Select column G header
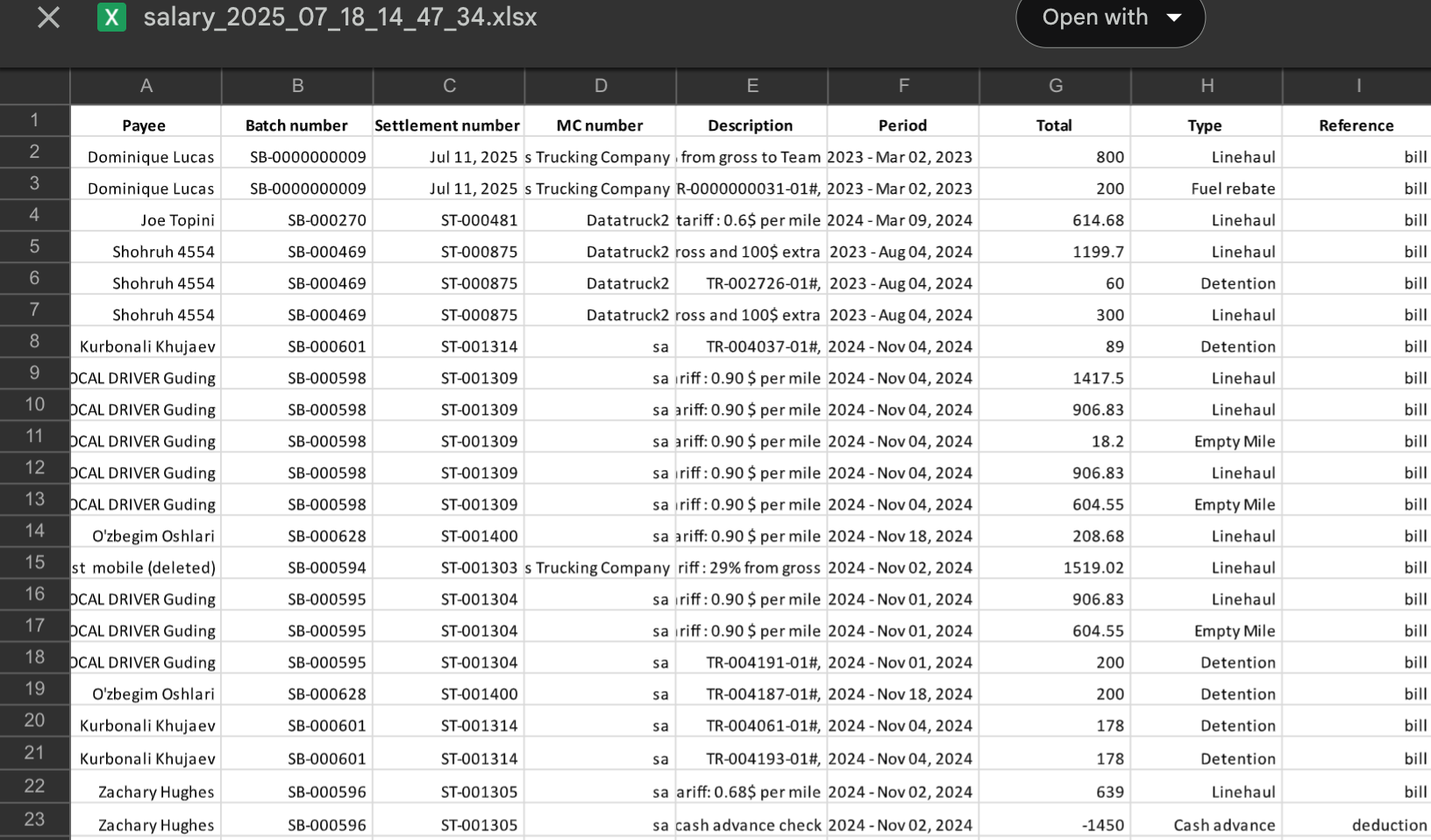Screen dimensions: 1431x840 pos(1055,86)
